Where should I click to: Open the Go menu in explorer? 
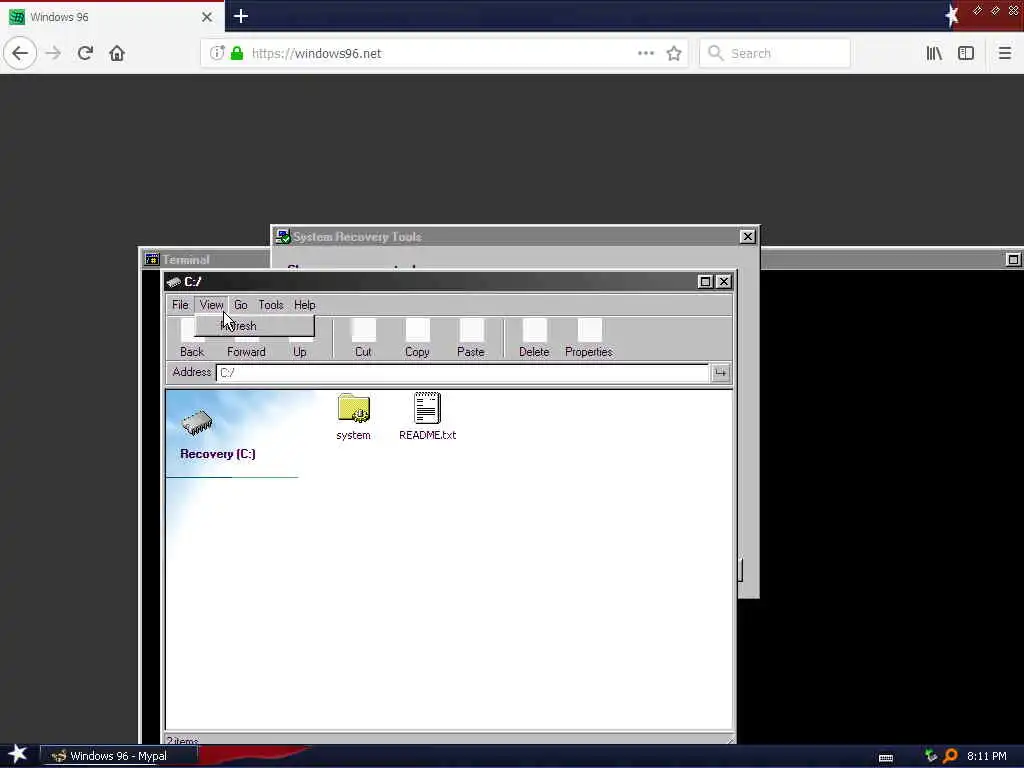click(240, 304)
